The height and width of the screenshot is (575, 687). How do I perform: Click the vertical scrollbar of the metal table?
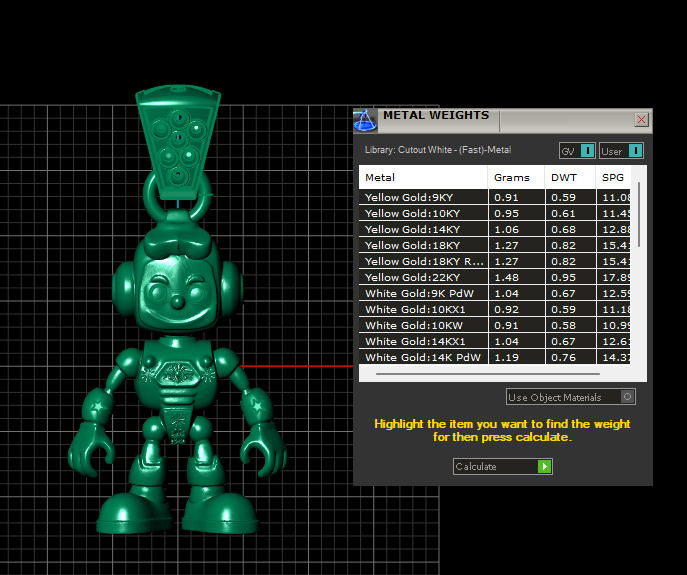[639, 215]
